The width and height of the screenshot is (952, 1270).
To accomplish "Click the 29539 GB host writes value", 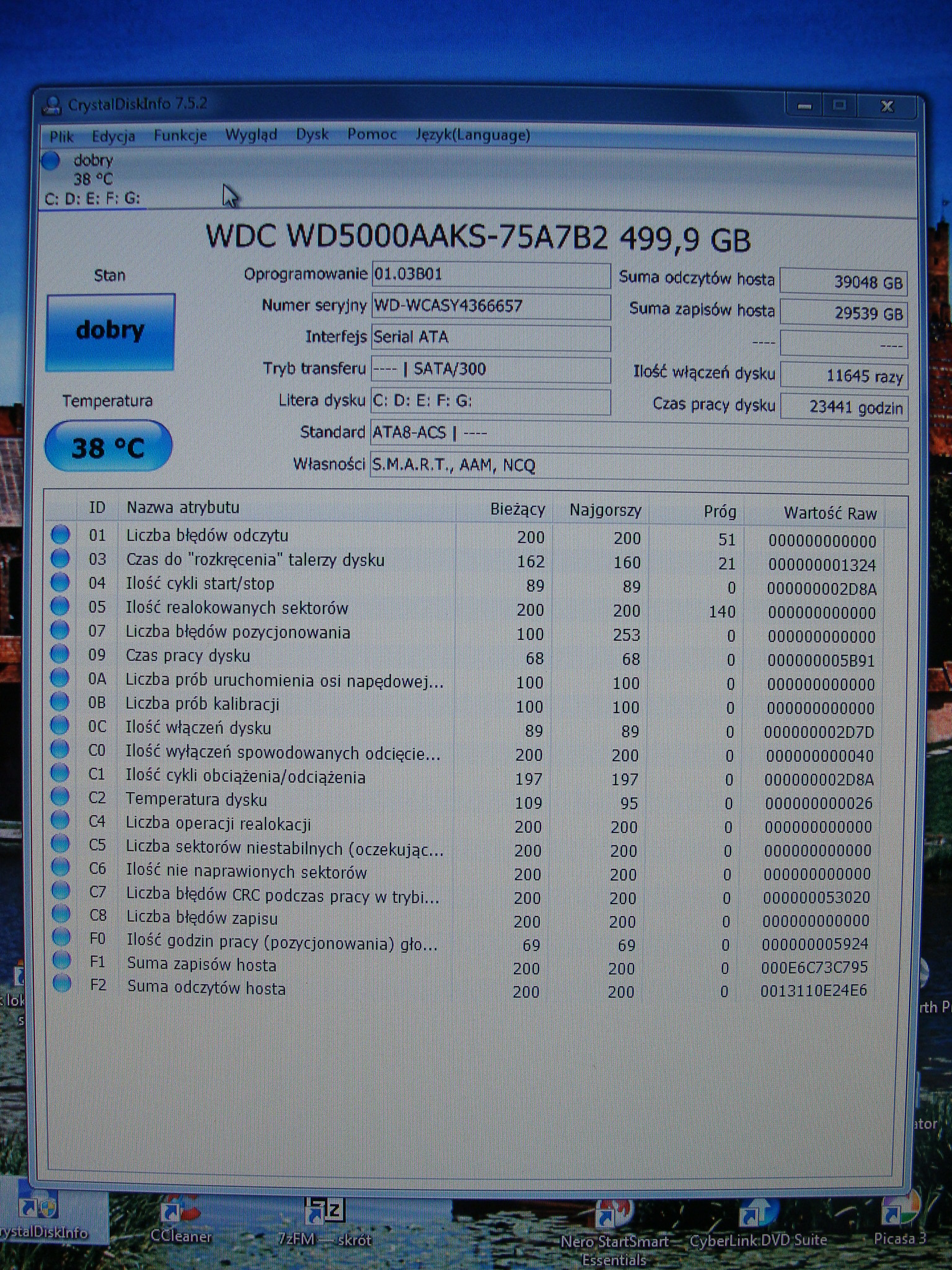I will 844,313.
